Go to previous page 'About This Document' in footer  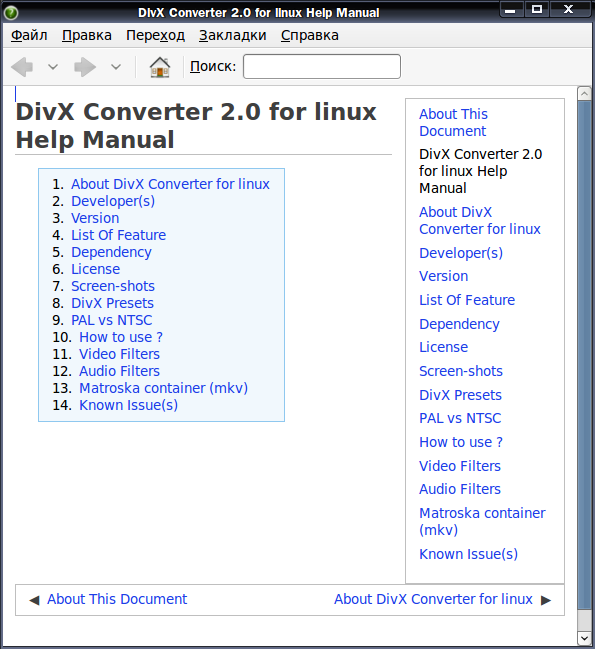117,599
